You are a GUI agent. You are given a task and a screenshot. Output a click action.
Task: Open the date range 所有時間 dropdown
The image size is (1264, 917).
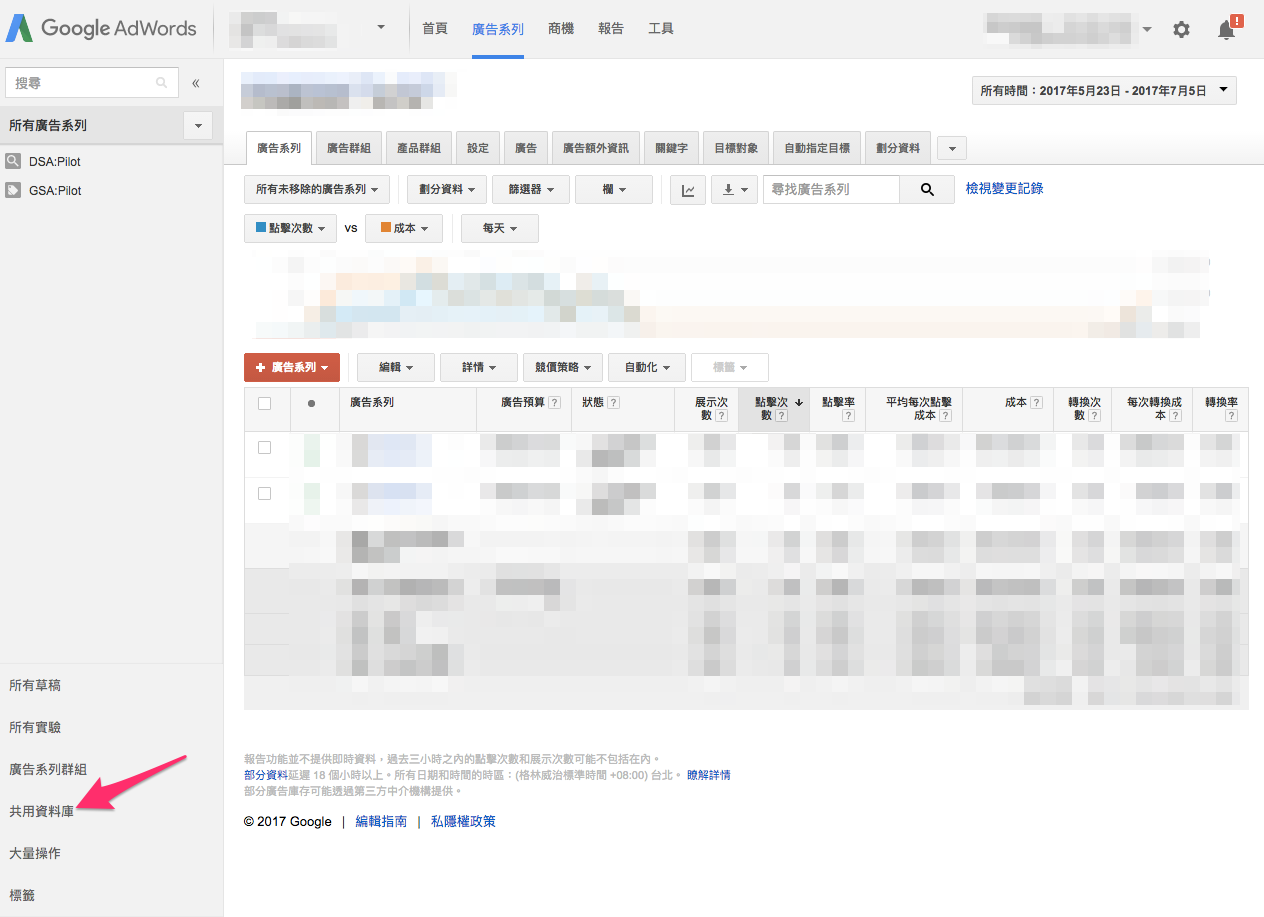pyautogui.click(x=1104, y=90)
